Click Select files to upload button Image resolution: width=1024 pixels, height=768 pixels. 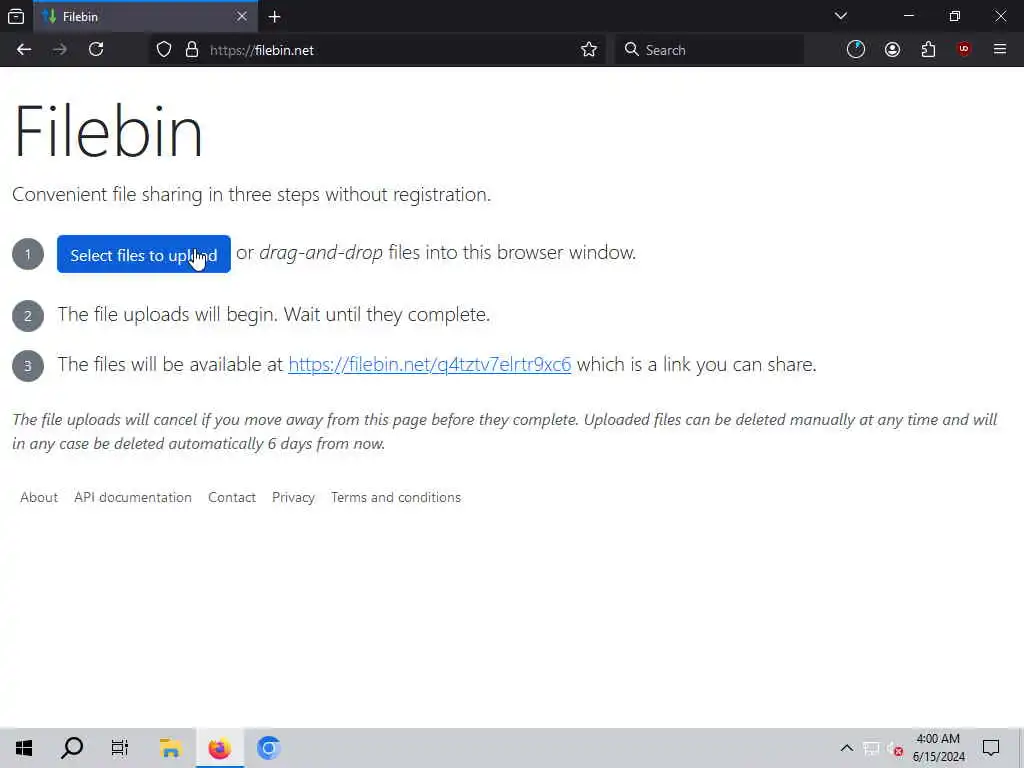tap(144, 254)
